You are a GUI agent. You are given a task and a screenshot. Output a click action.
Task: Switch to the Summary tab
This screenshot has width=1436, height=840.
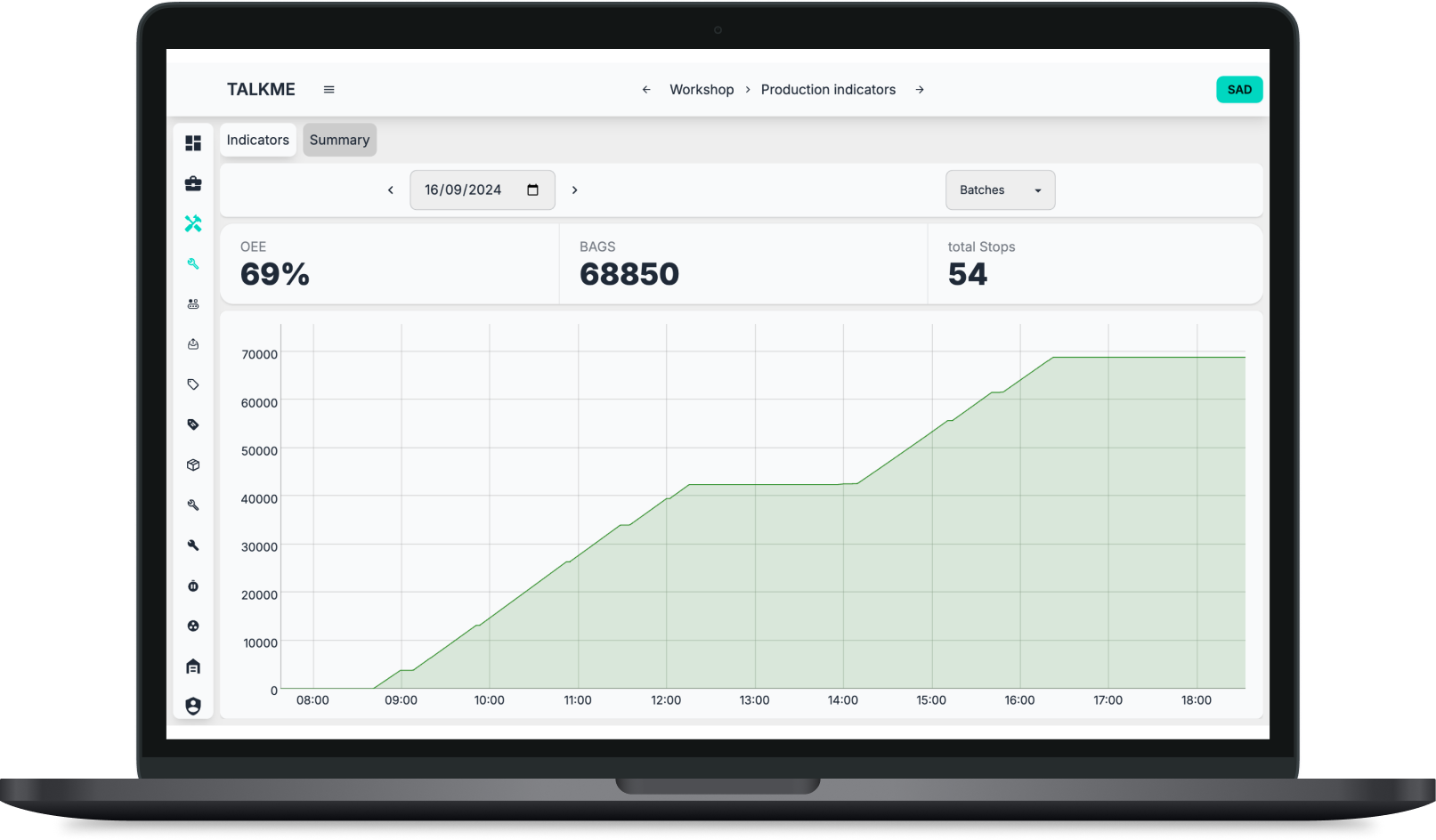click(x=339, y=141)
